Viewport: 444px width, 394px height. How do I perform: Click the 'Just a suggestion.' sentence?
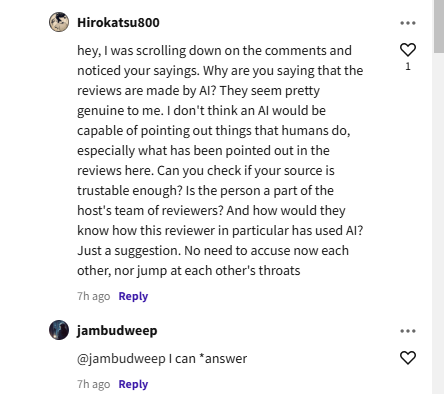pos(129,251)
